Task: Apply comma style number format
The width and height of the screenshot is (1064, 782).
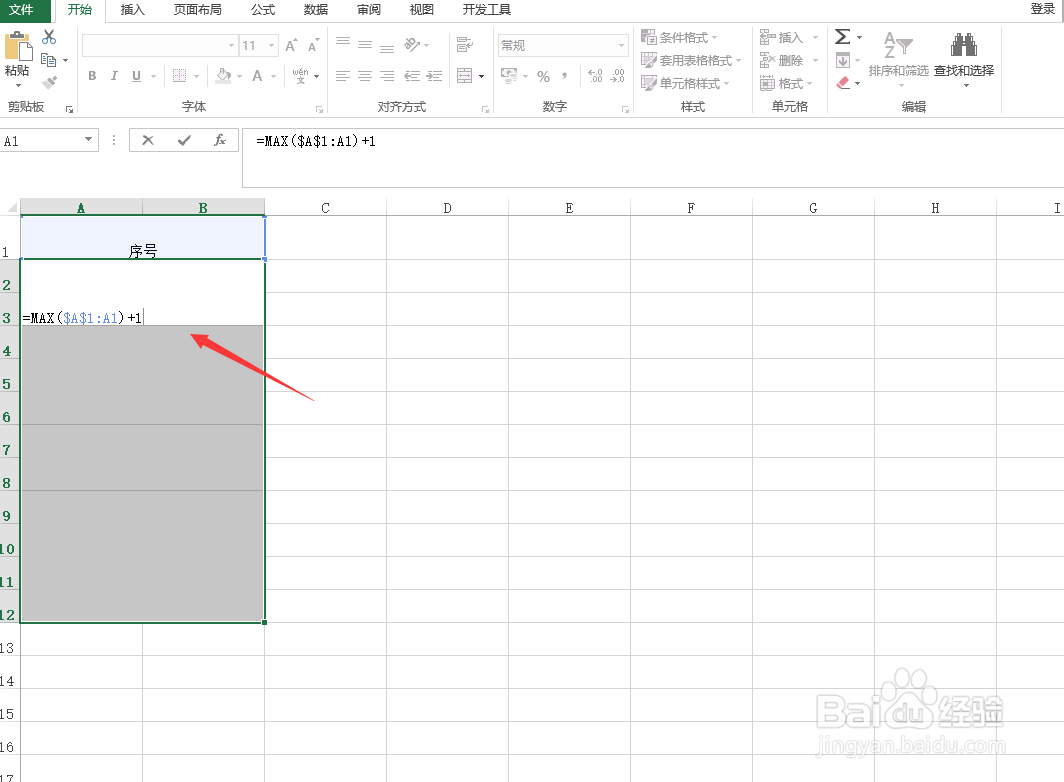Action: pyautogui.click(x=565, y=76)
